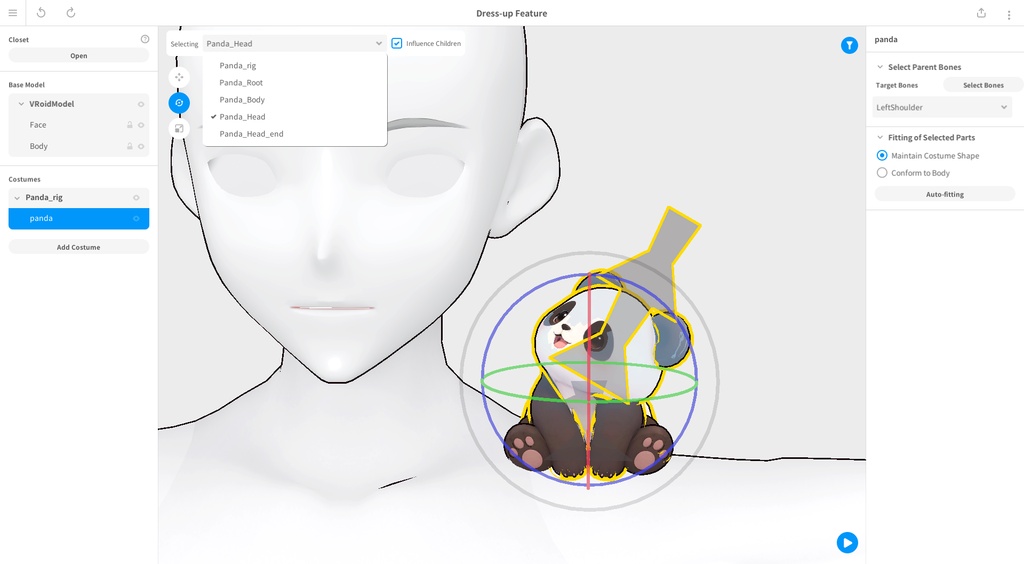Select Maintain Costume Shape radio option

point(882,155)
